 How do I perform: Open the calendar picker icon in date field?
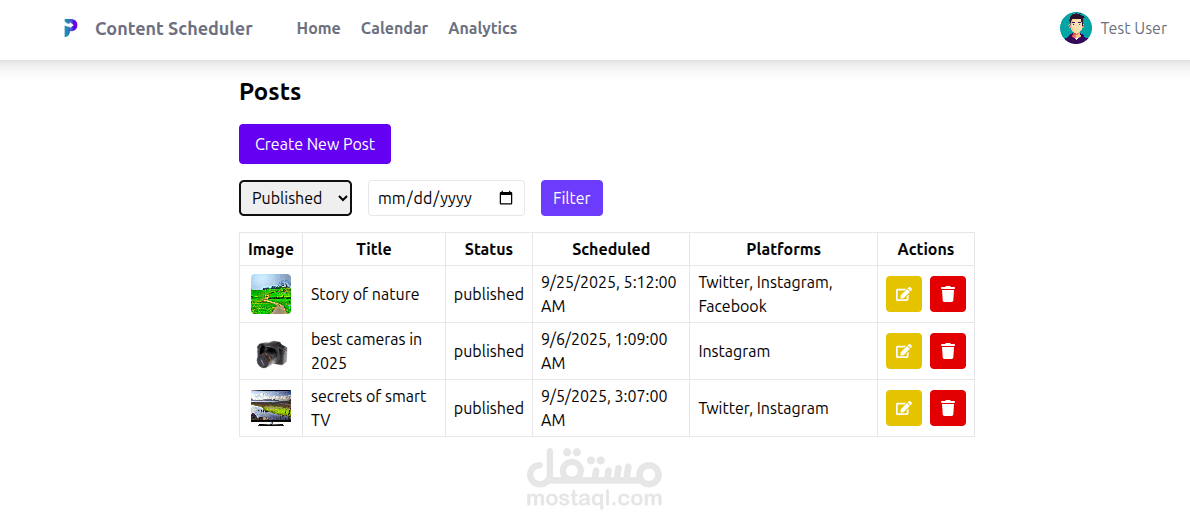(x=506, y=198)
